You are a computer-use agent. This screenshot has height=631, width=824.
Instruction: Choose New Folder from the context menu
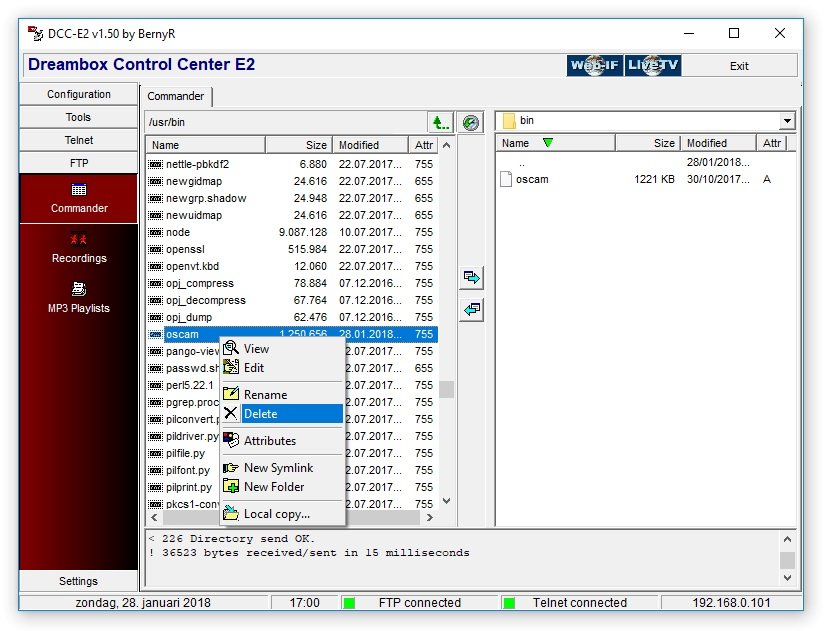pos(283,487)
